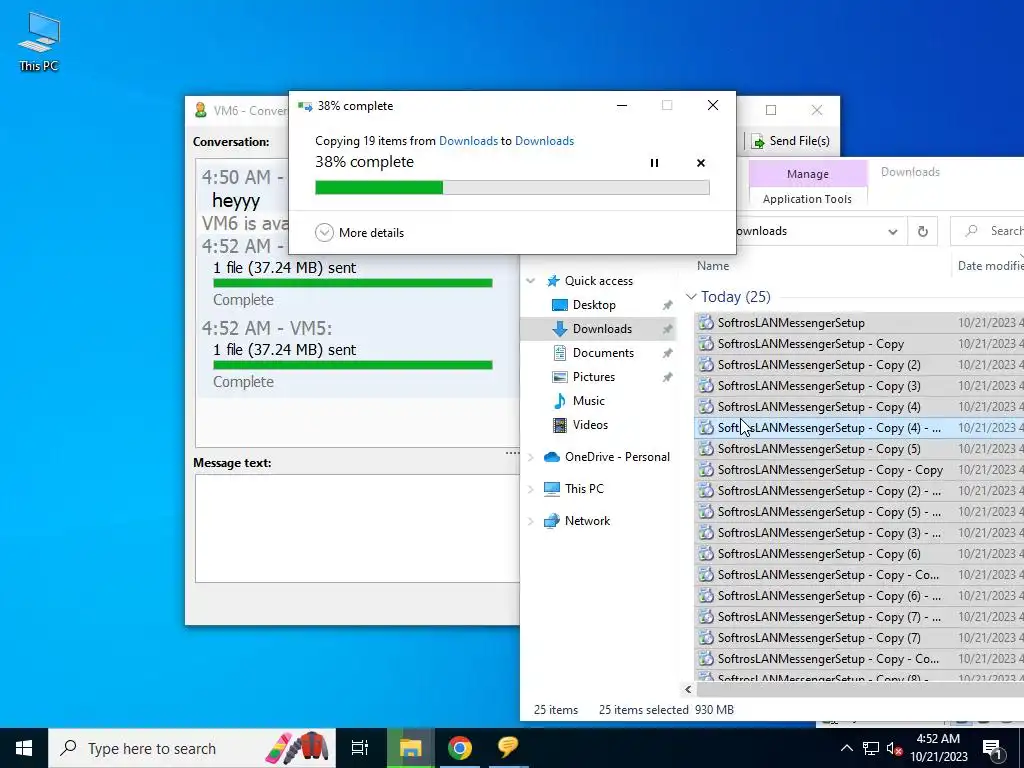The width and height of the screenshot is (1024, 768).
Task: Click the taskbar search box
Action: (x=192, y=748)
